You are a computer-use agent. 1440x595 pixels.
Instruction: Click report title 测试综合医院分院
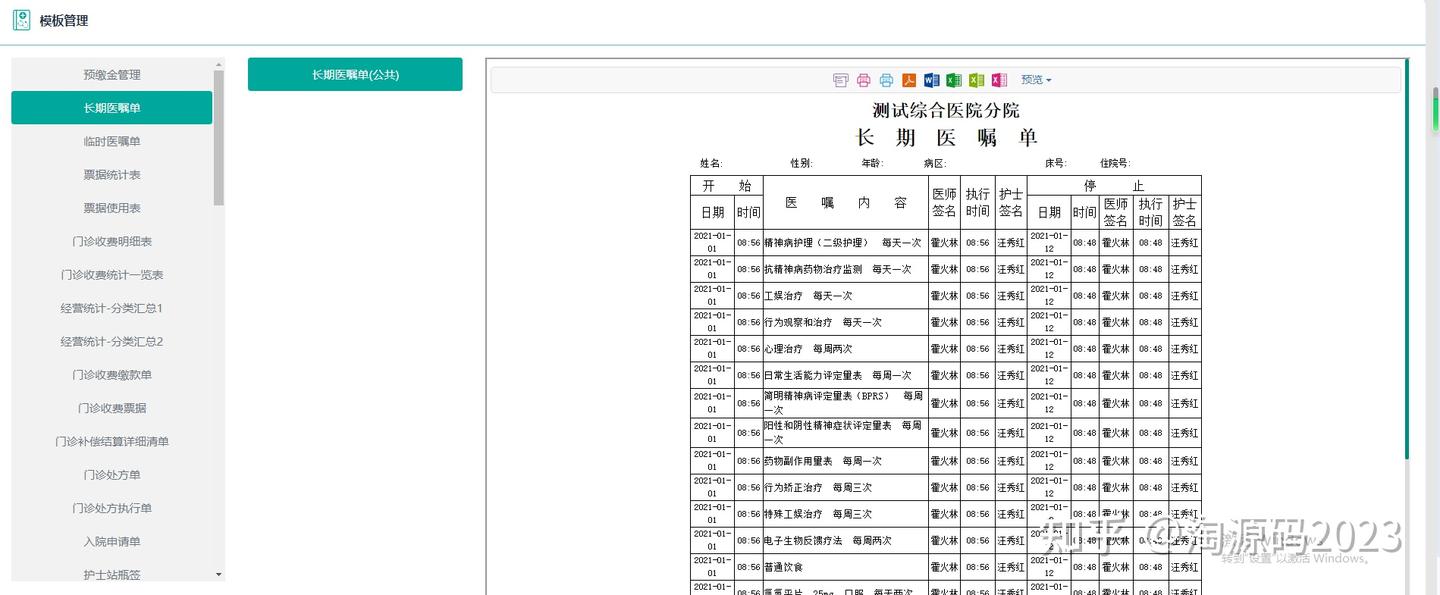[x=946, y=110]
